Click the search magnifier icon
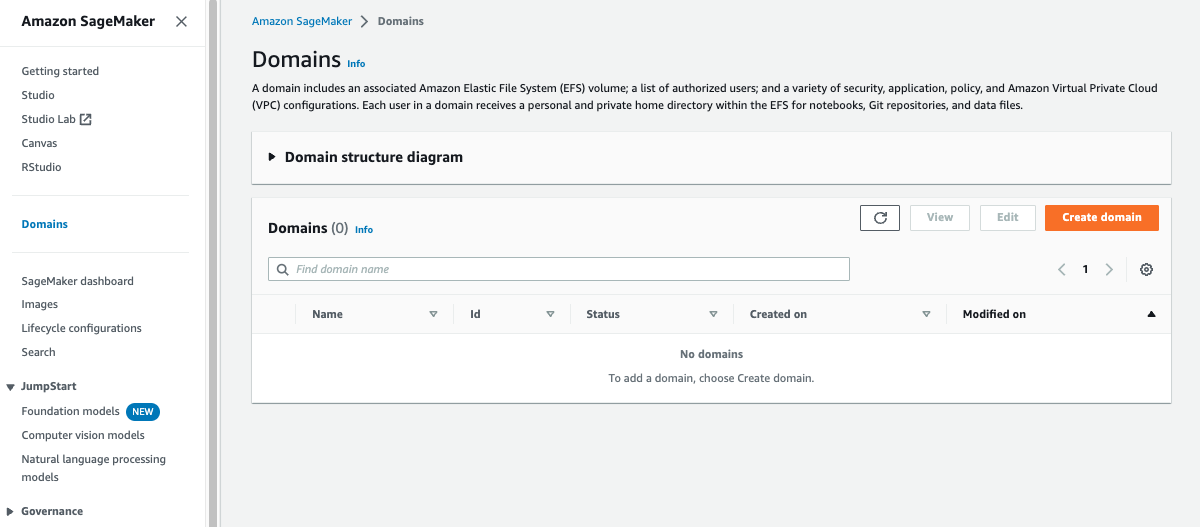Screen dimensions: 1200x527 pos(283,269)
